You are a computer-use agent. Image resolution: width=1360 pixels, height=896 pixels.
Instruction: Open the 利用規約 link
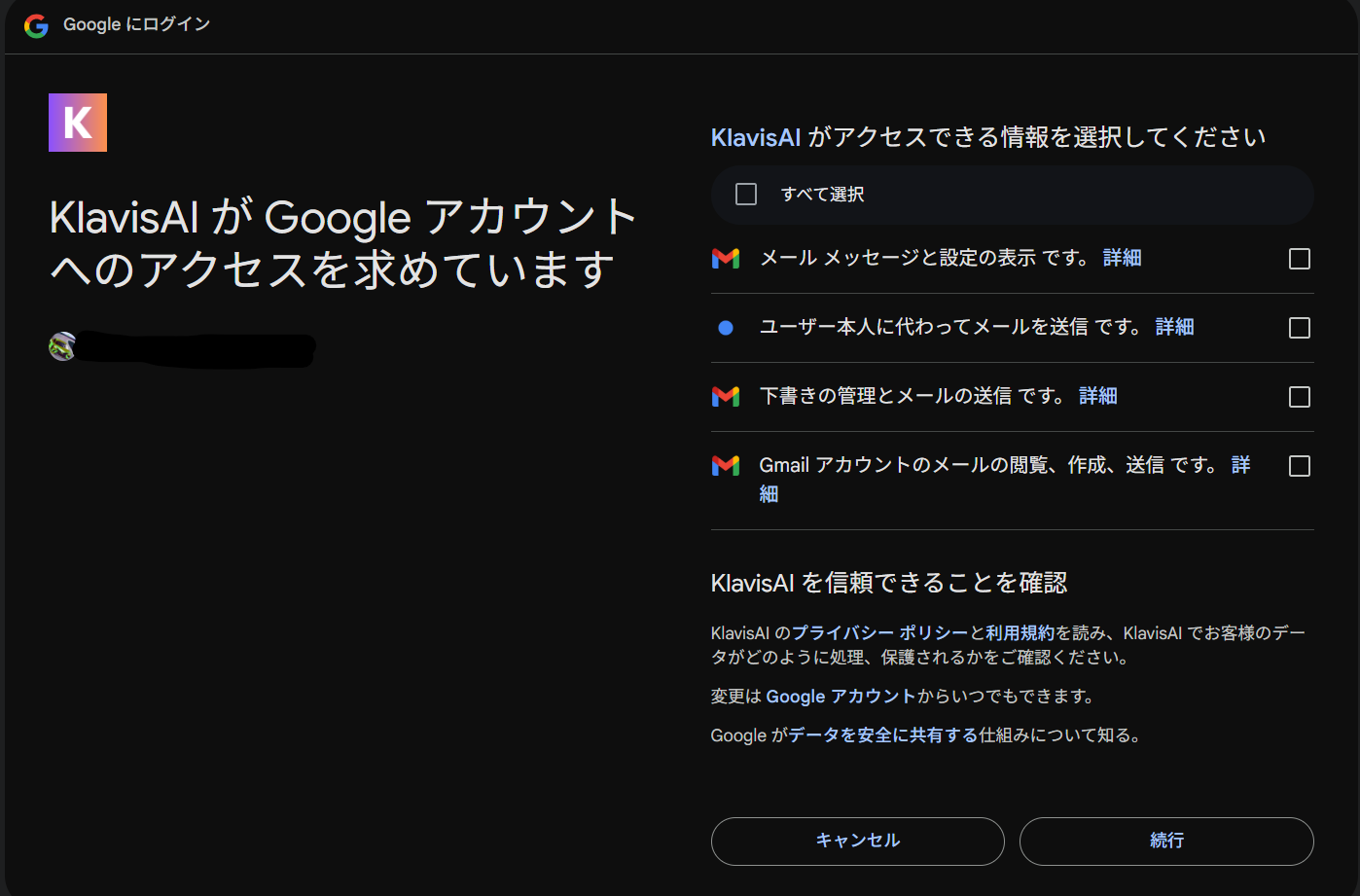point(1020,633)
